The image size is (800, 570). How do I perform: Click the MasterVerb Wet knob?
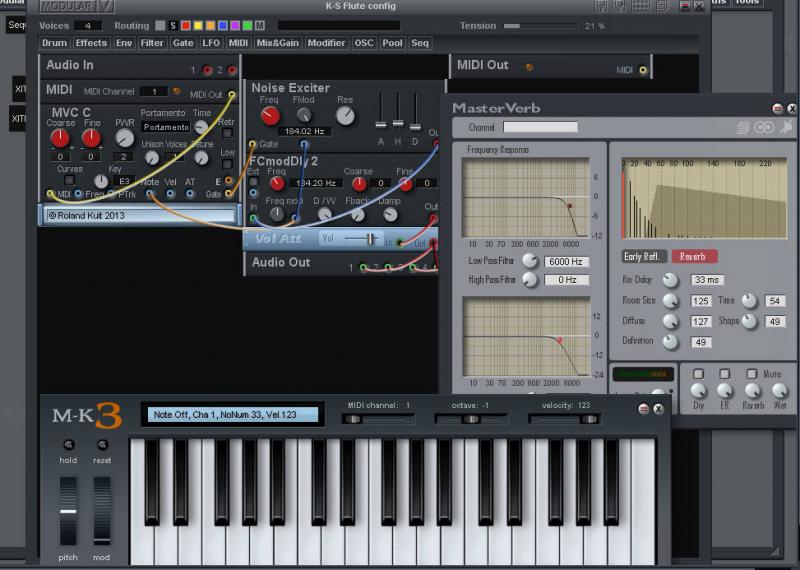click(780, 391)
